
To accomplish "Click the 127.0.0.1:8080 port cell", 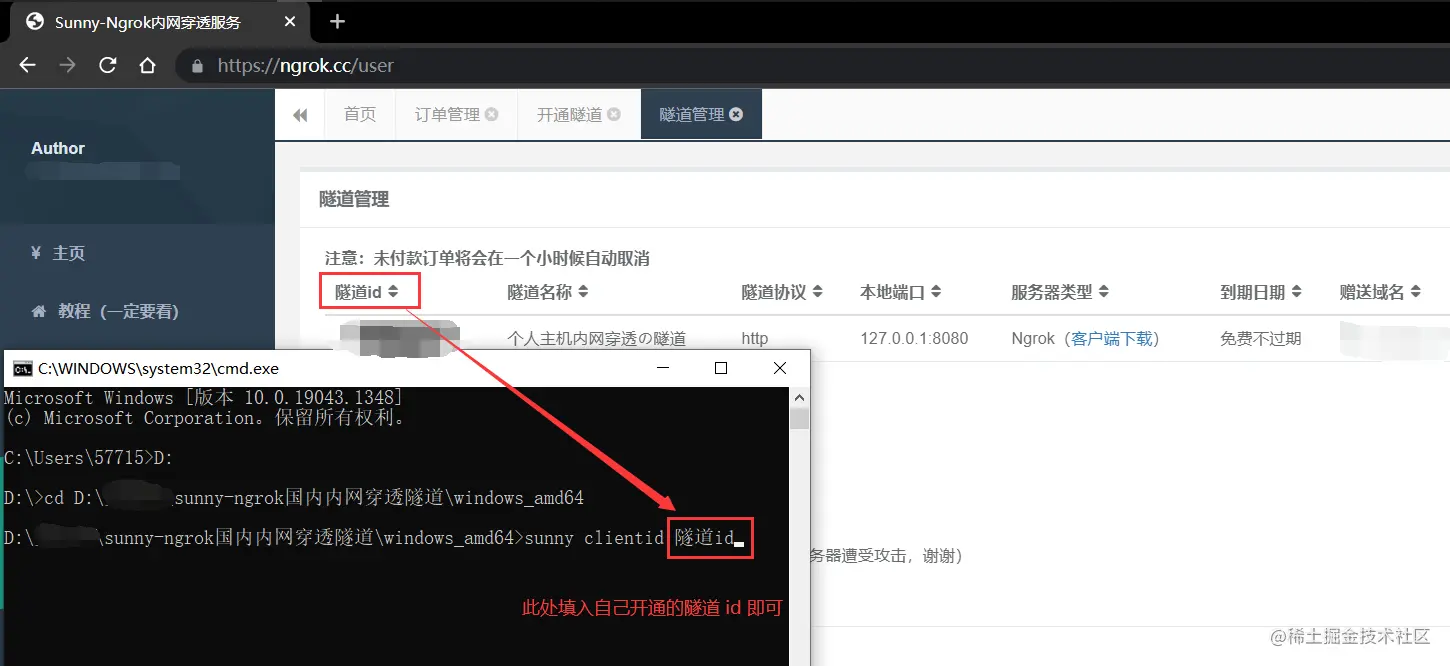I will (x=914, y=339).
